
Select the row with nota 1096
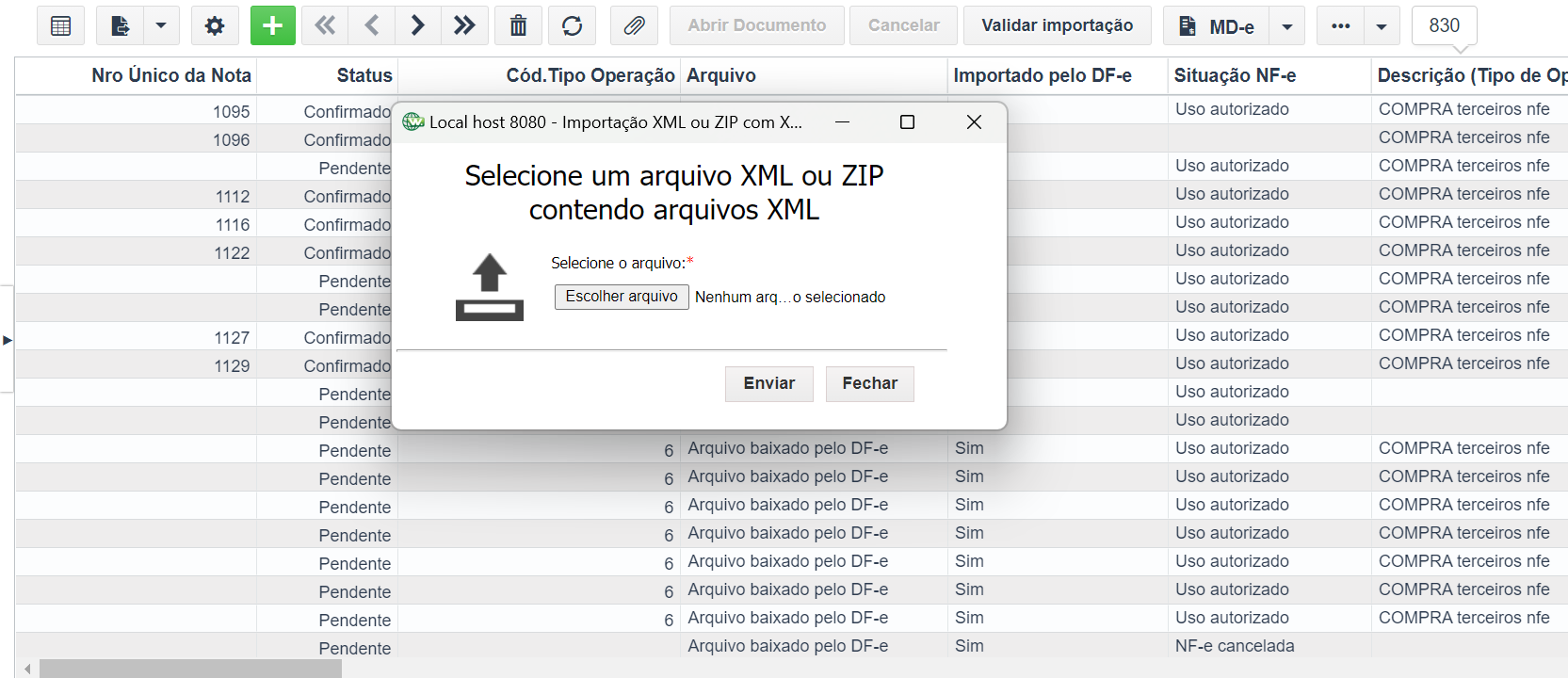point(791,138)
